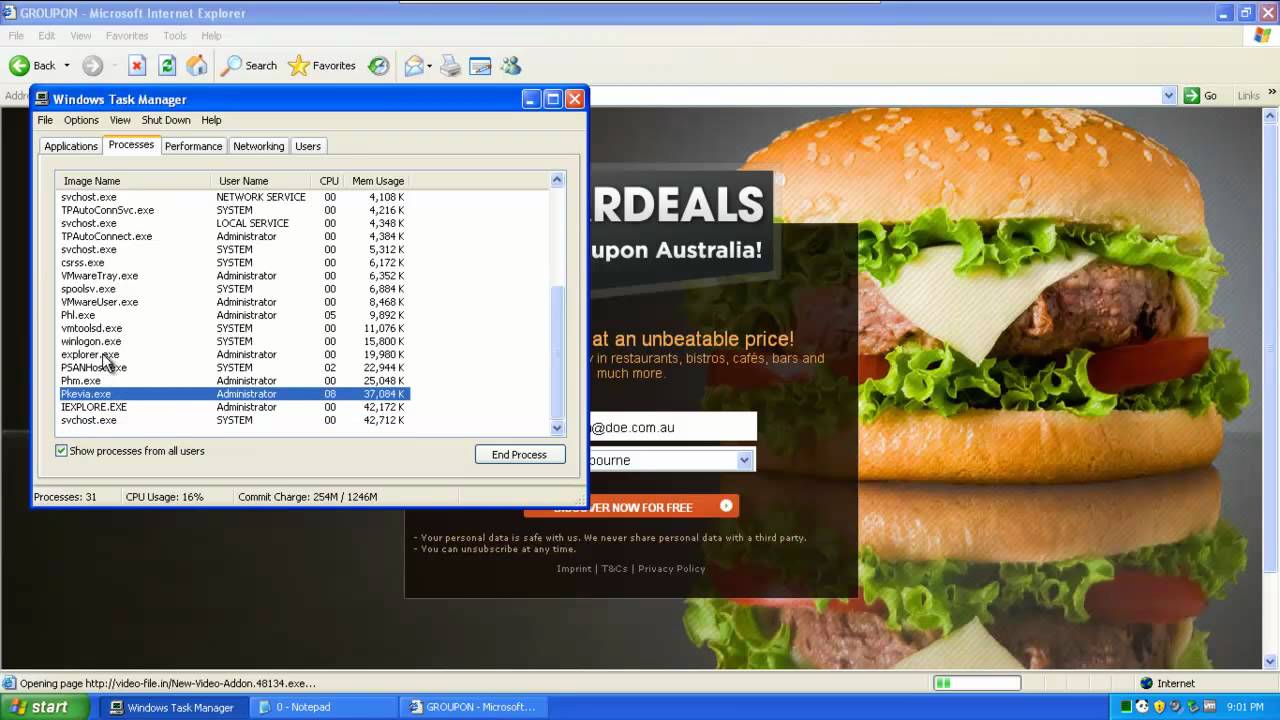Select the spoolsv.exe process row

pyautogui.click(x=234, y=289)
